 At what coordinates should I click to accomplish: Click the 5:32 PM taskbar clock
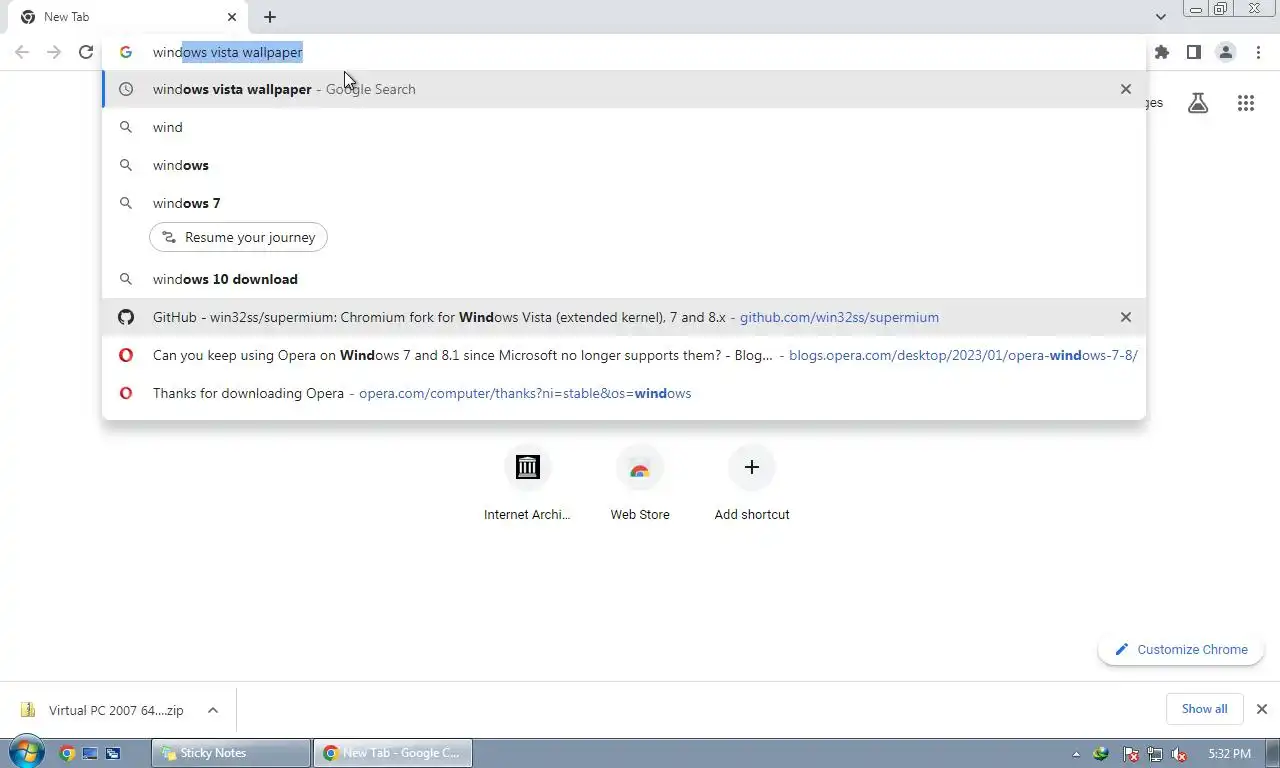click(1229, 753)
